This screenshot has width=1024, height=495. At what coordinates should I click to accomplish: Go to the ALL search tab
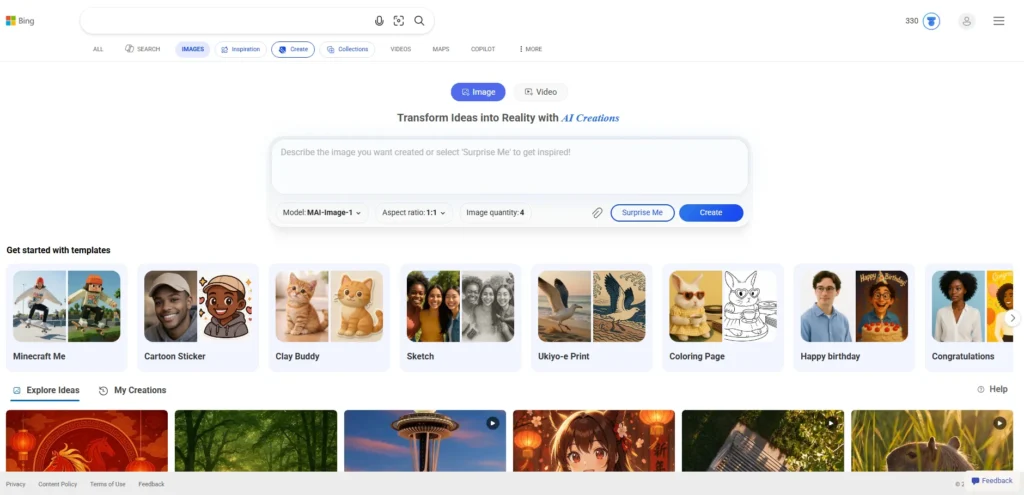click(x=98, y=49)
